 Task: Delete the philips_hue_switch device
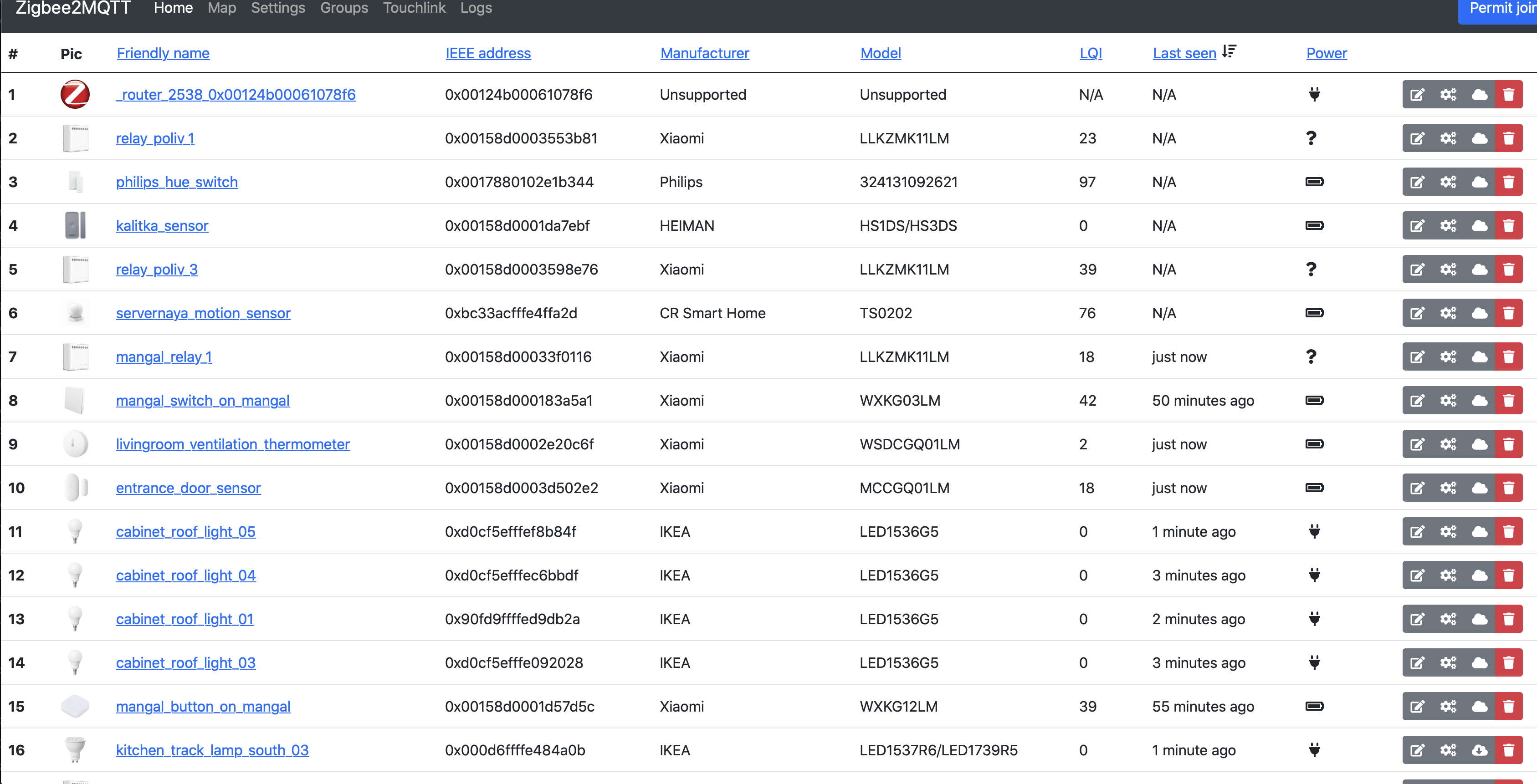pyautogui.click(x=1509, y=182)
